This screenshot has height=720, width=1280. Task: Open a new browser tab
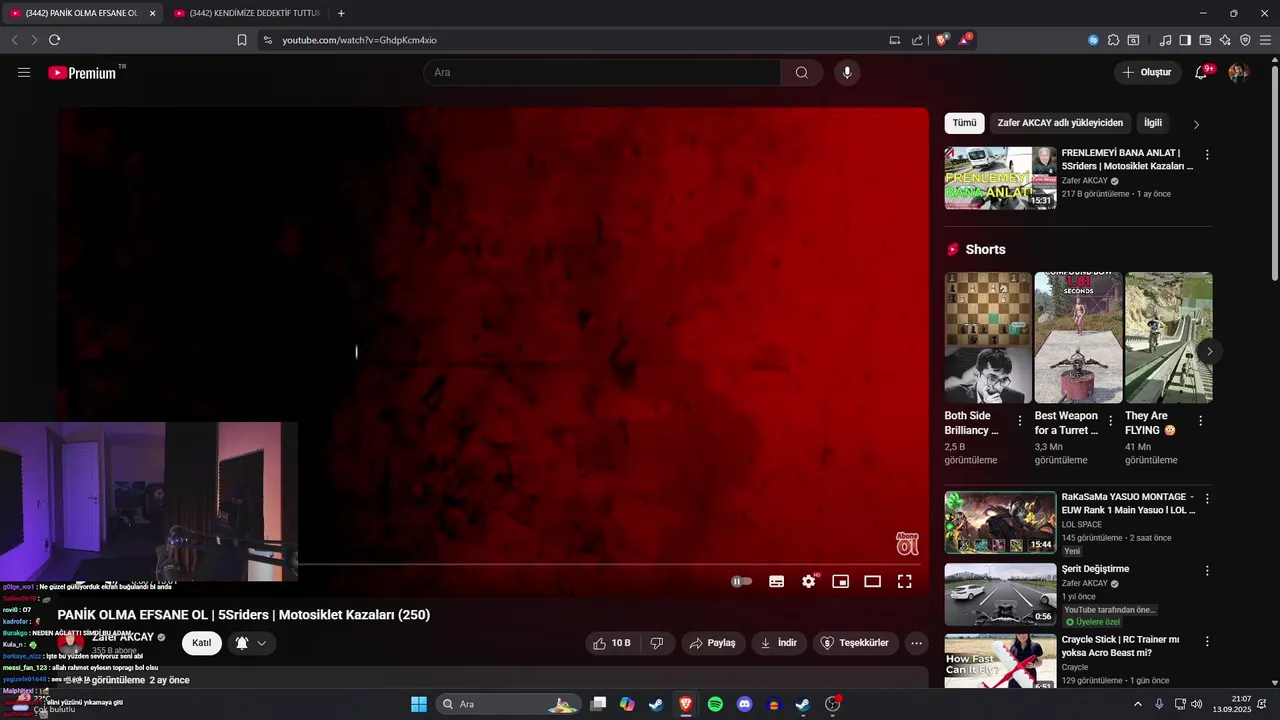pyautogui.click(x=341, y=13)
